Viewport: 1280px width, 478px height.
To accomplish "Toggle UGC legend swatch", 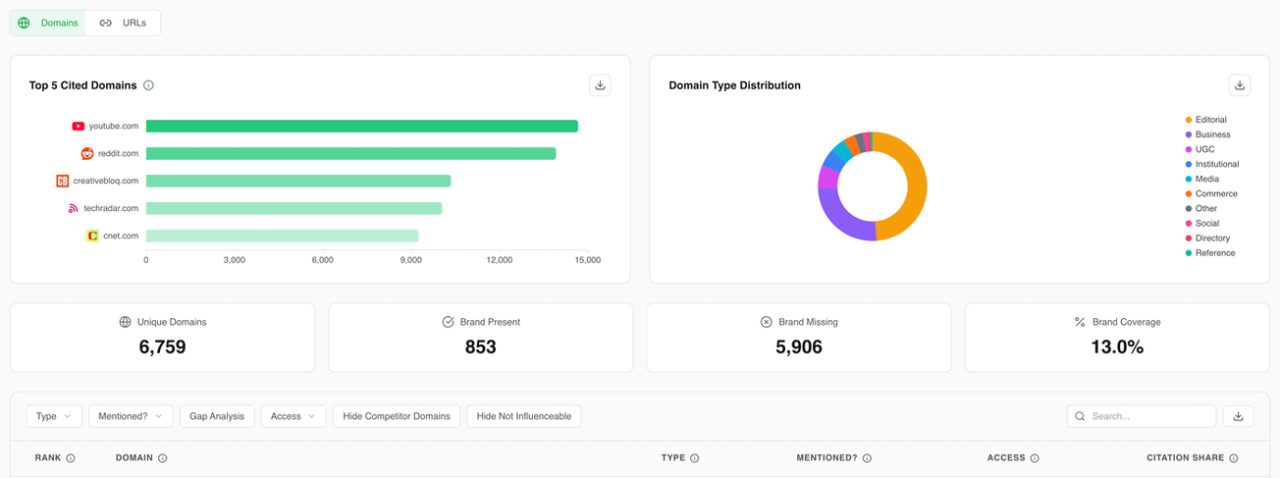I will coord(1188,149).
